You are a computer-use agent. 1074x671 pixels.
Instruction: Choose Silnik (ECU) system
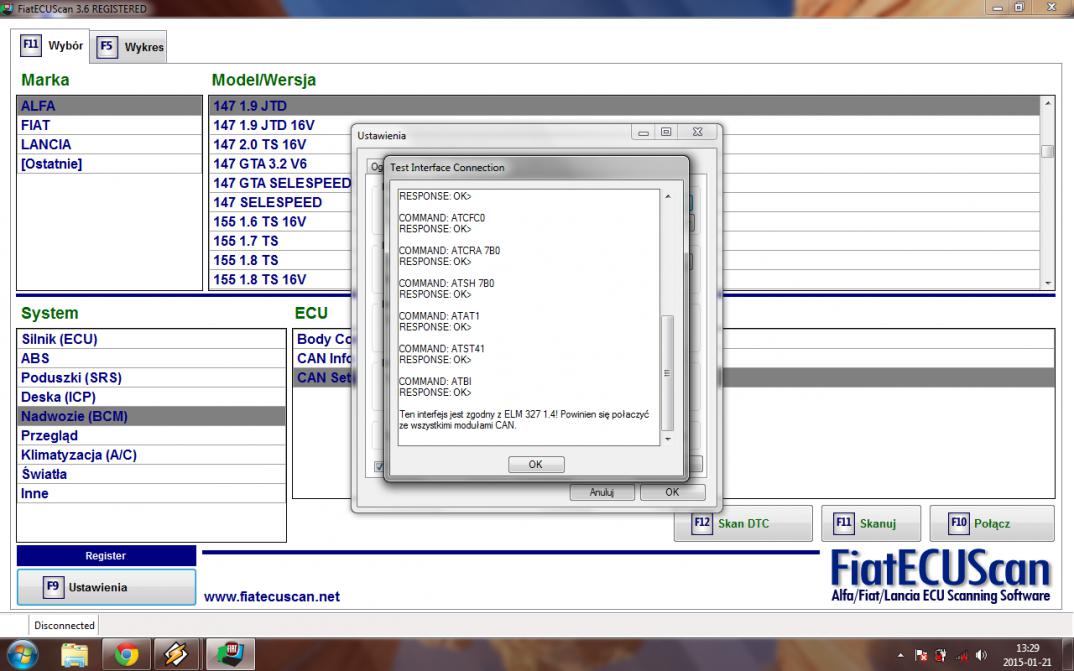point(151,339)
